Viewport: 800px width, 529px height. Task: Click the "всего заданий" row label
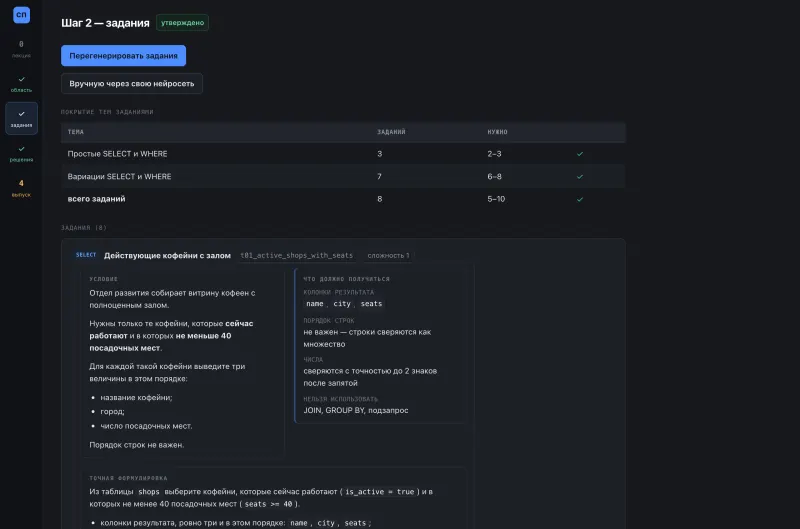point(96,199)
